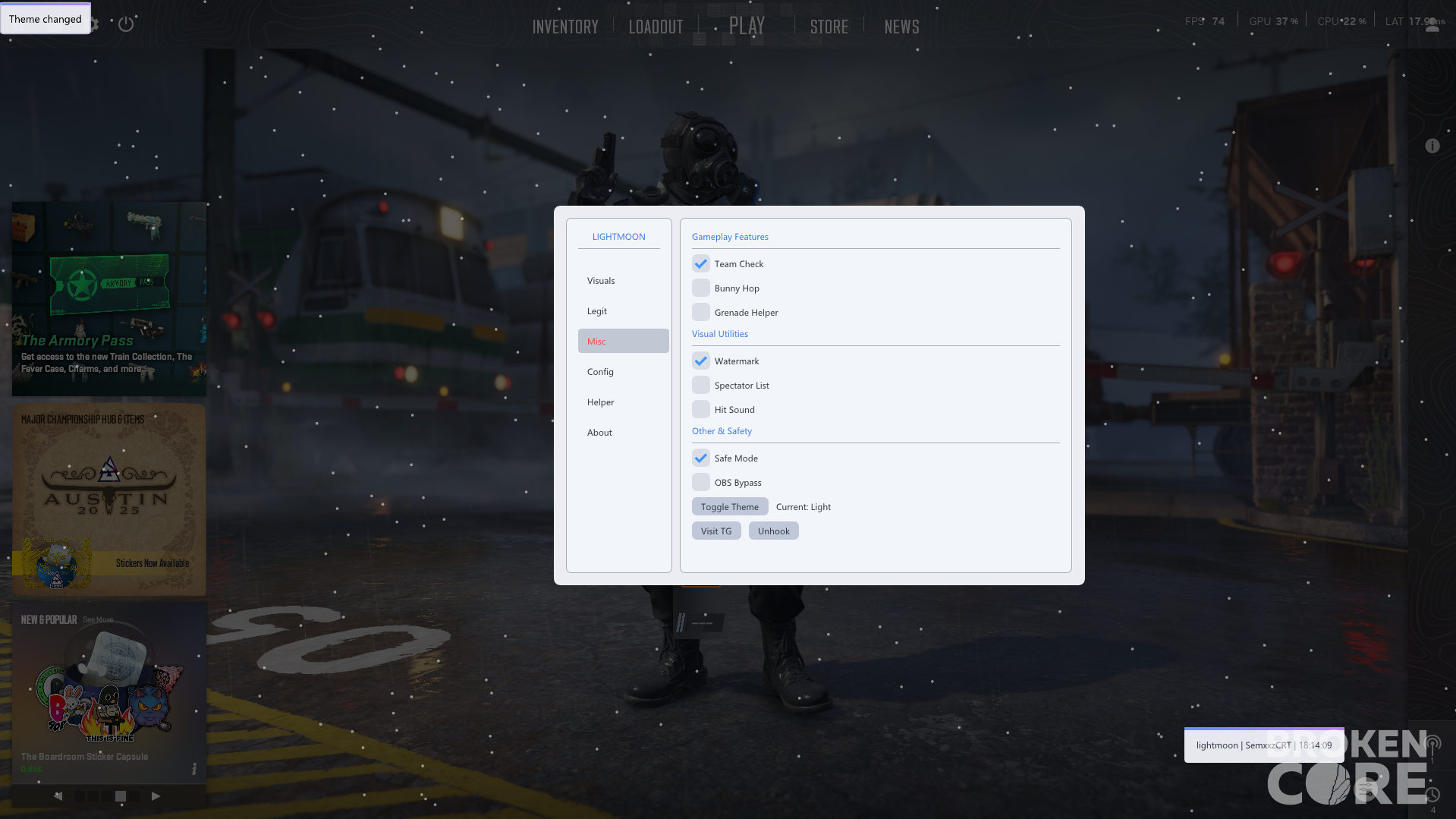
Task: Click the broadcast signal icon
Action: click(1432, 743)
